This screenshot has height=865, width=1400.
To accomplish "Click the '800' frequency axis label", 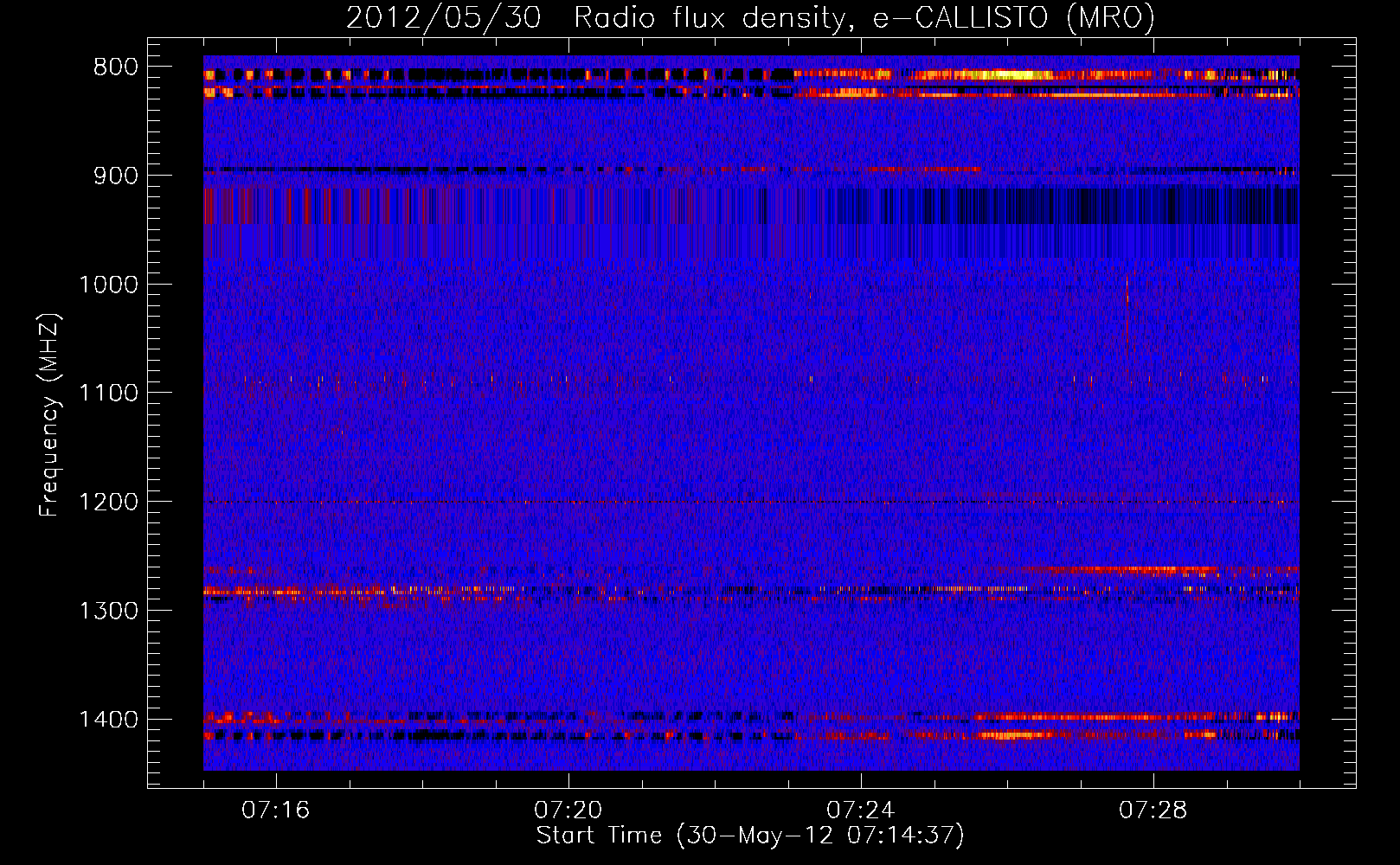I will click(x=115, y=67).
